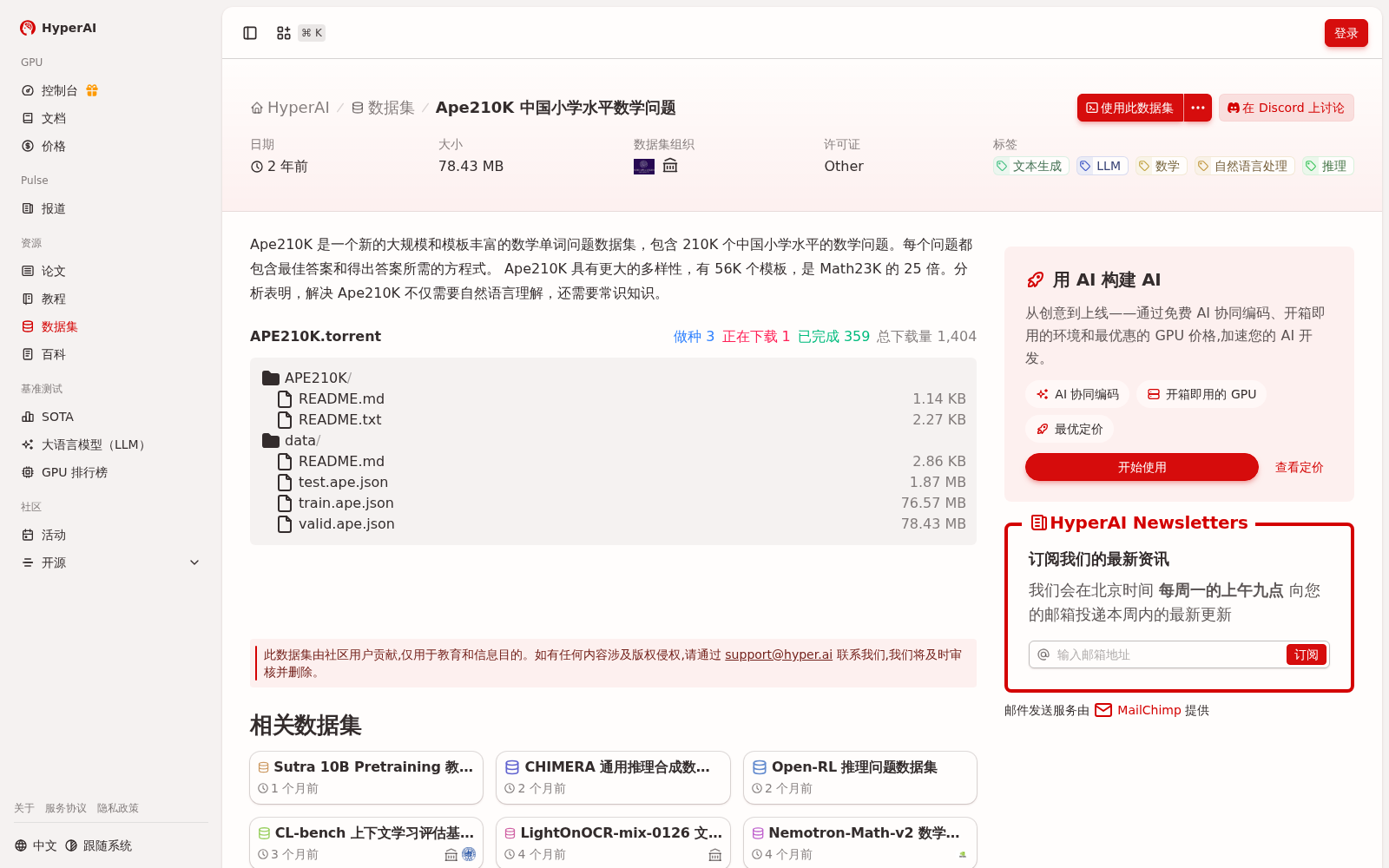Select the 数学 tag
Image resolution: width=1389 pixels, height=868 pixels.
point(1161,166)
